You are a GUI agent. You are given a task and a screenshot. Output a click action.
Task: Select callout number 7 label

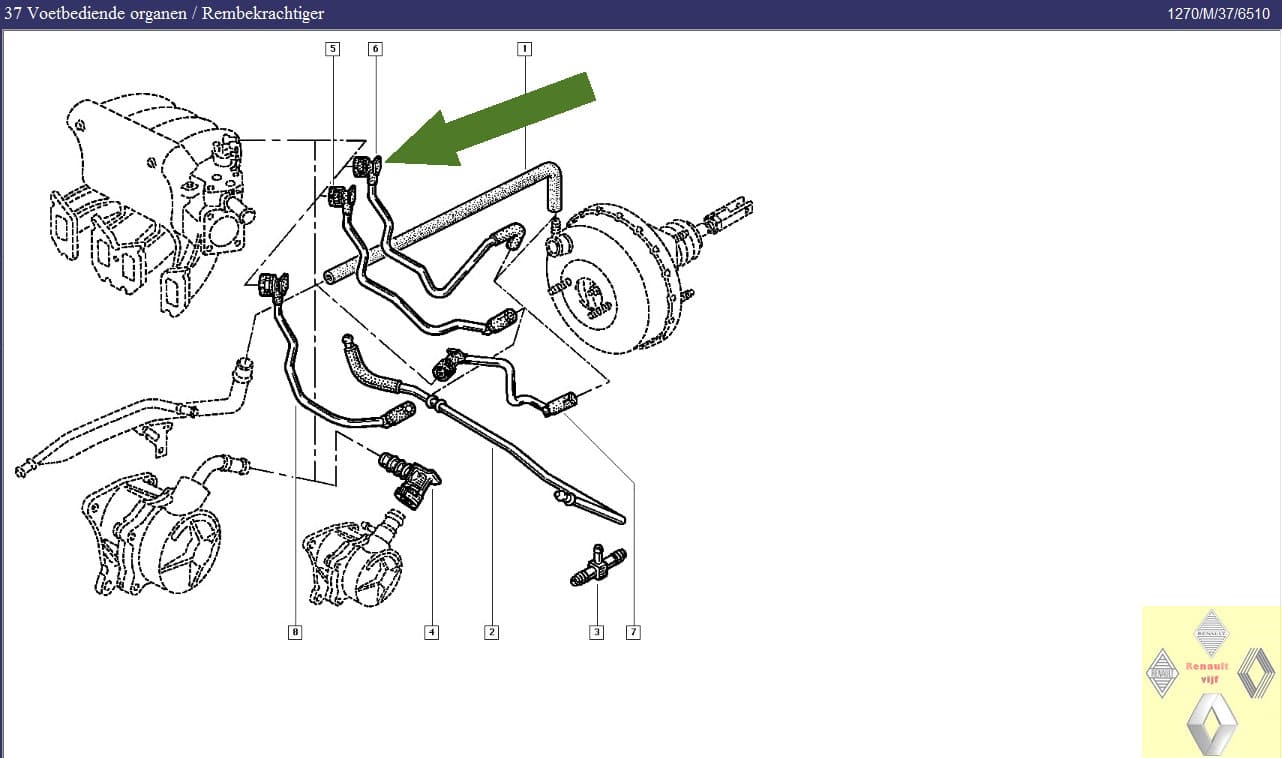point(633,632)
